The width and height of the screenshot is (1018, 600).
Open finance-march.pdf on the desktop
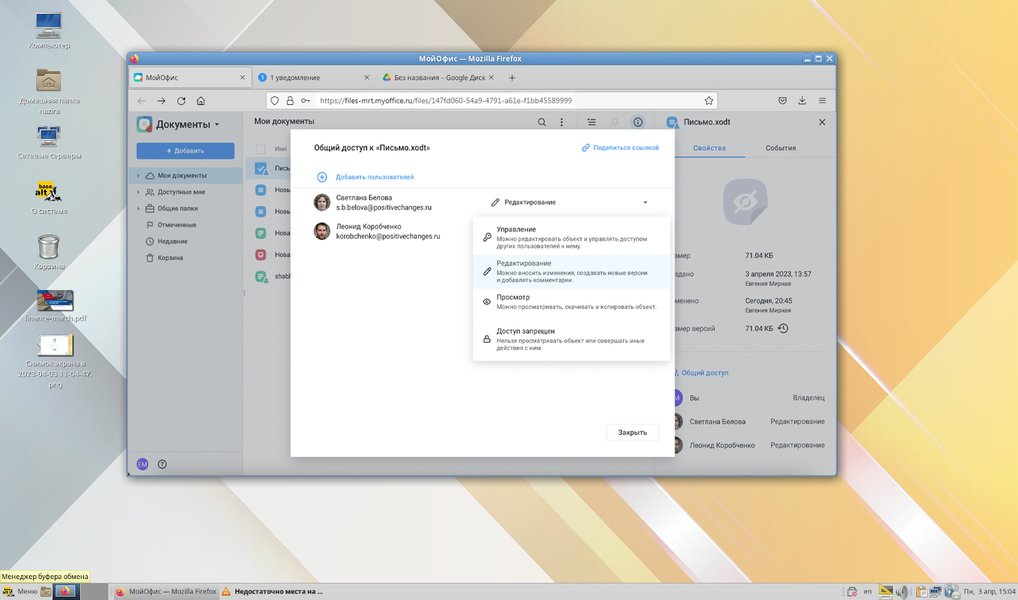(x=55, y=305)
